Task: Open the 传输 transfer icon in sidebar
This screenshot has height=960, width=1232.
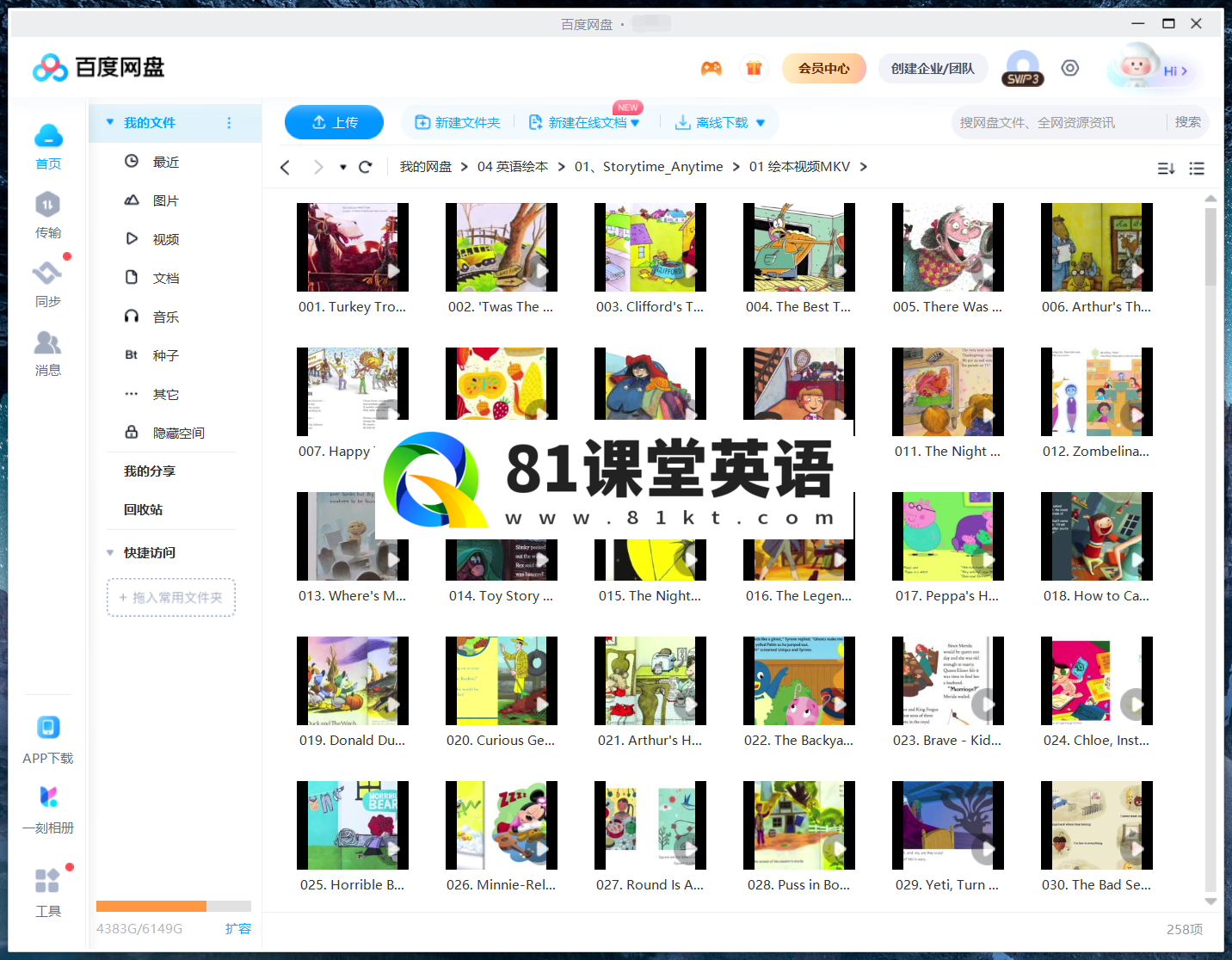Action: 47,205
